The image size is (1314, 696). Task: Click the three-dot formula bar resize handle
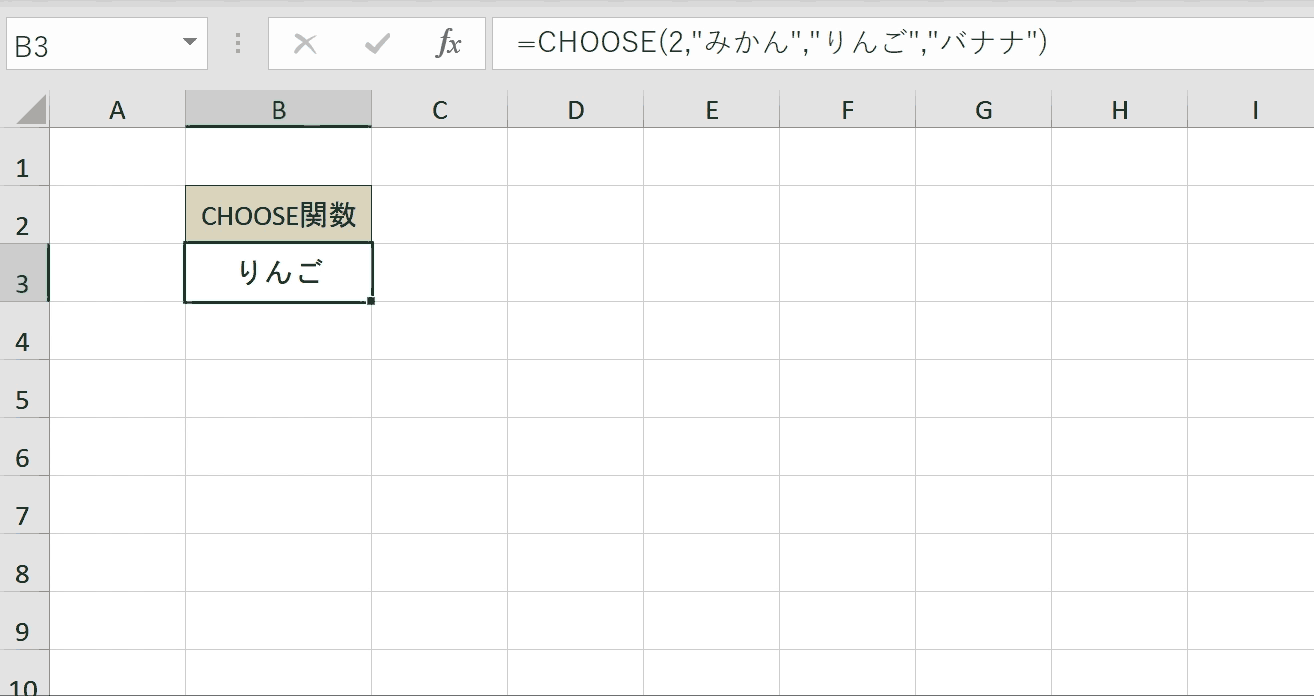[238, 44]
